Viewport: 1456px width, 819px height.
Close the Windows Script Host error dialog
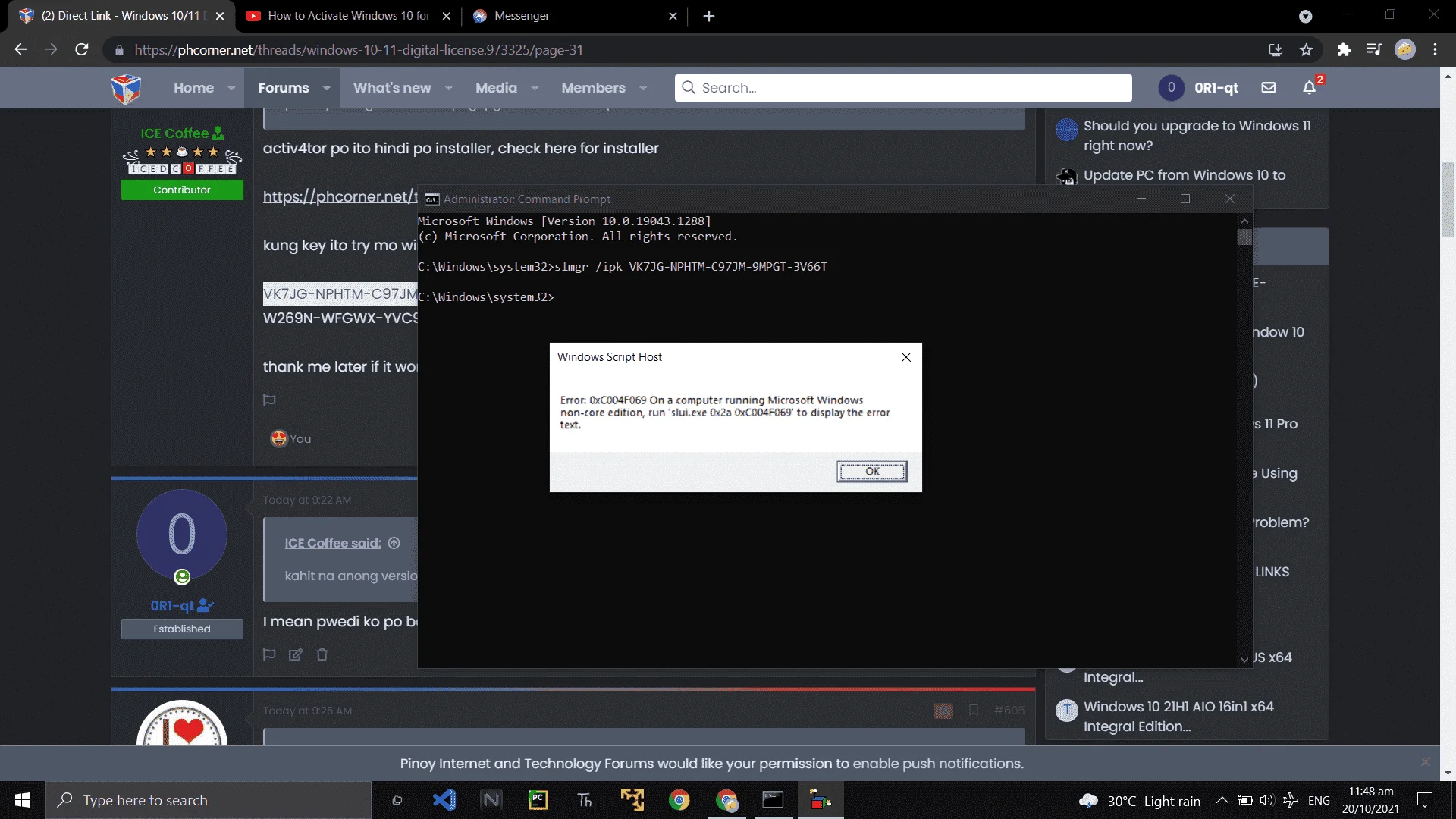point(905,357)
